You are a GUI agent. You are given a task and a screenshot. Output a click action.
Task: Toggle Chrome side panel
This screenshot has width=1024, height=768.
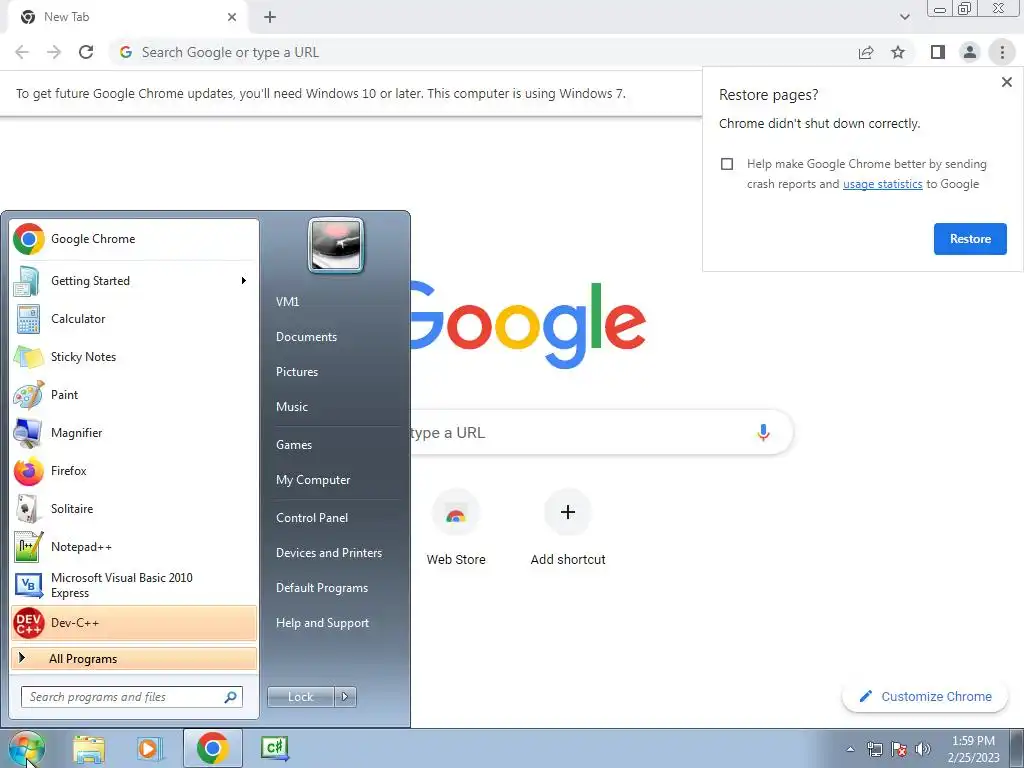(x=938, y=52)
